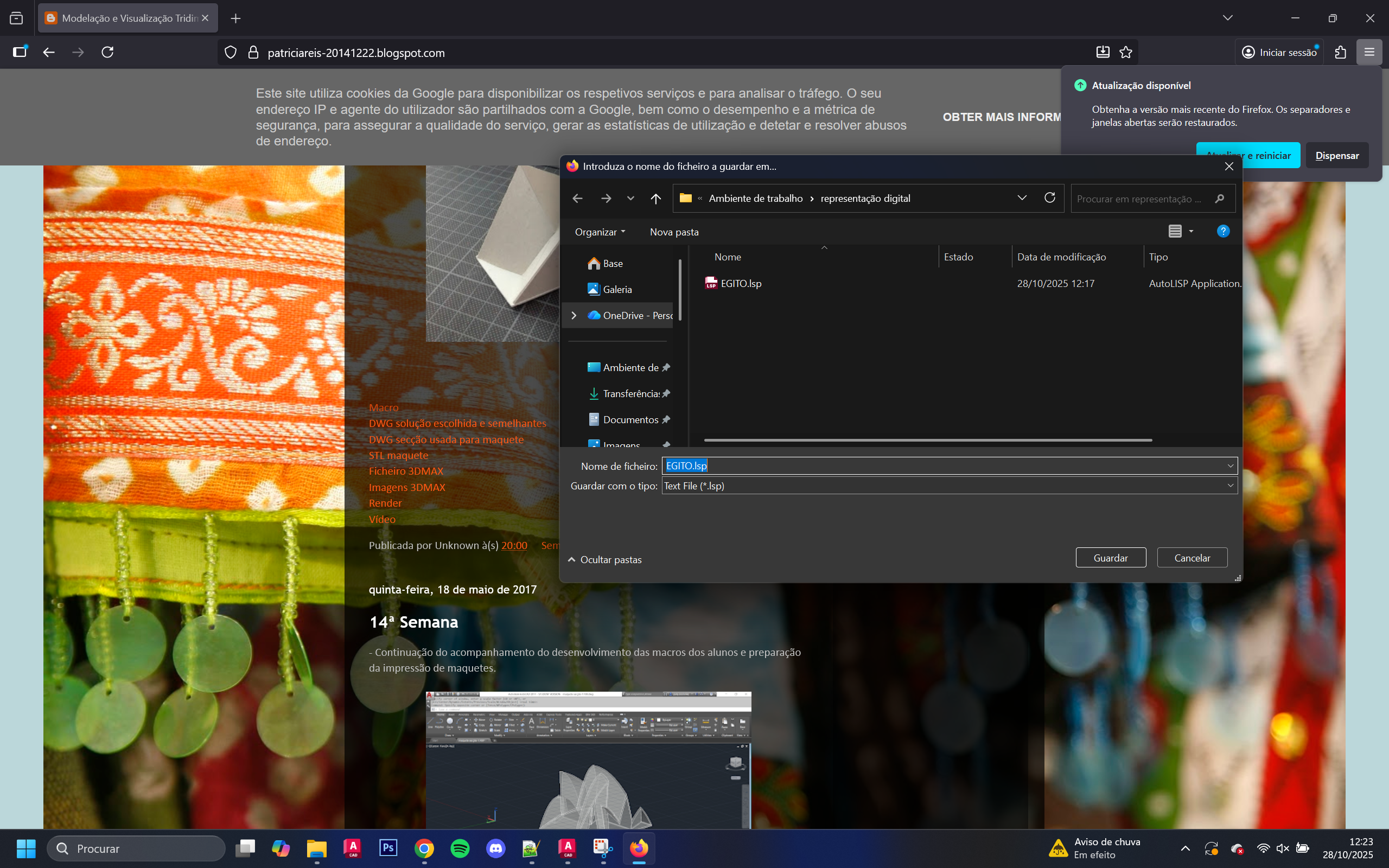The image size is (1389, 868).
Task: Open the Organizar dropdown menu
Action: 600,232
